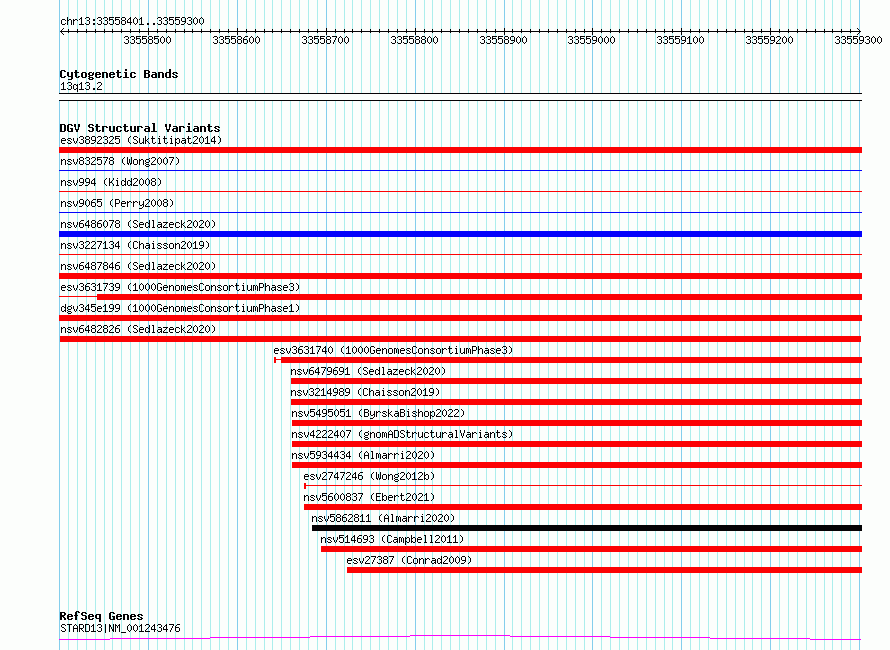890x650 pixels.
Task: Click the magenta STARD13 gene line
Action: click(460, 638)
